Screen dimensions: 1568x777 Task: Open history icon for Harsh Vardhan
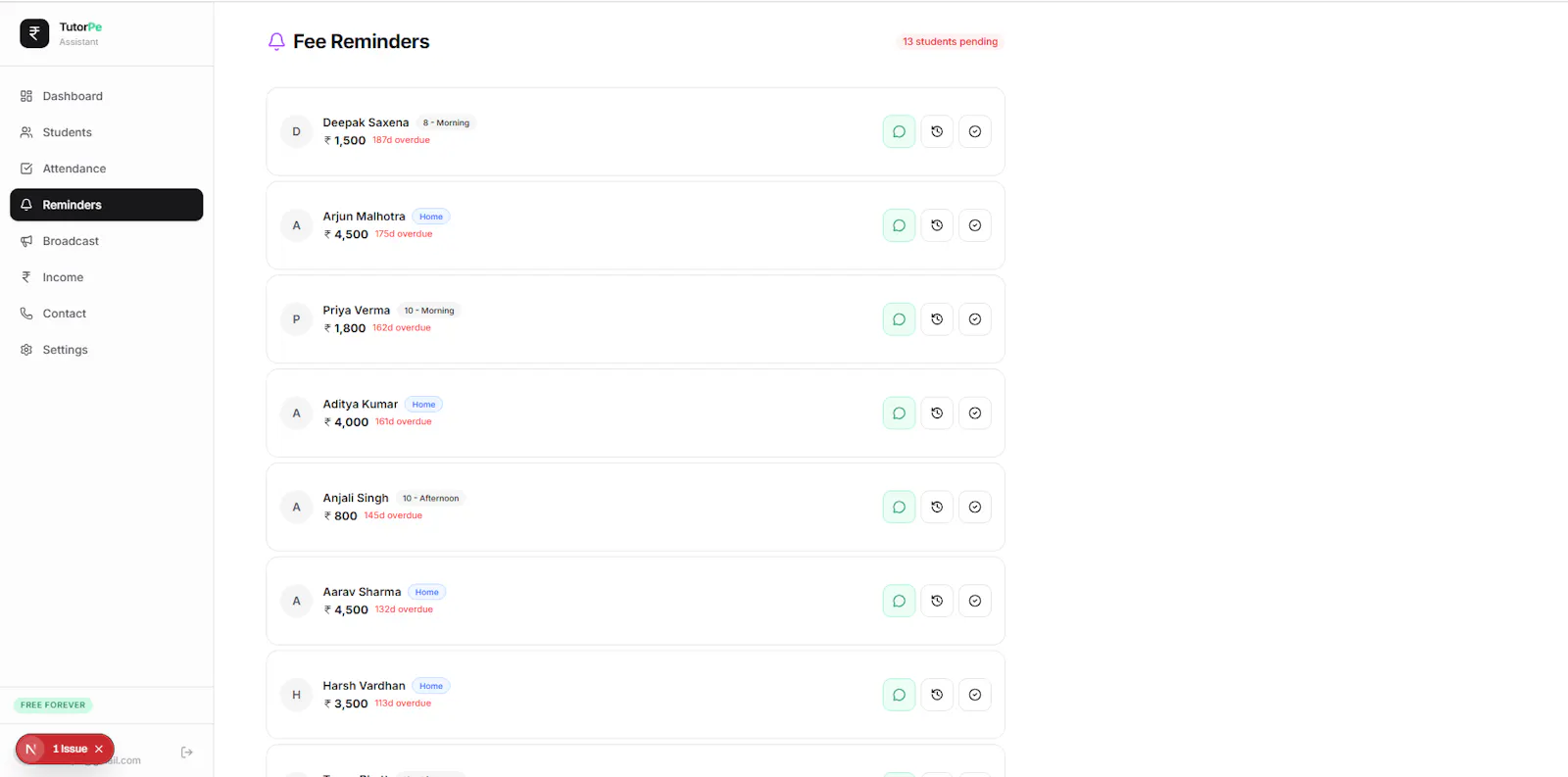[937, 695]
